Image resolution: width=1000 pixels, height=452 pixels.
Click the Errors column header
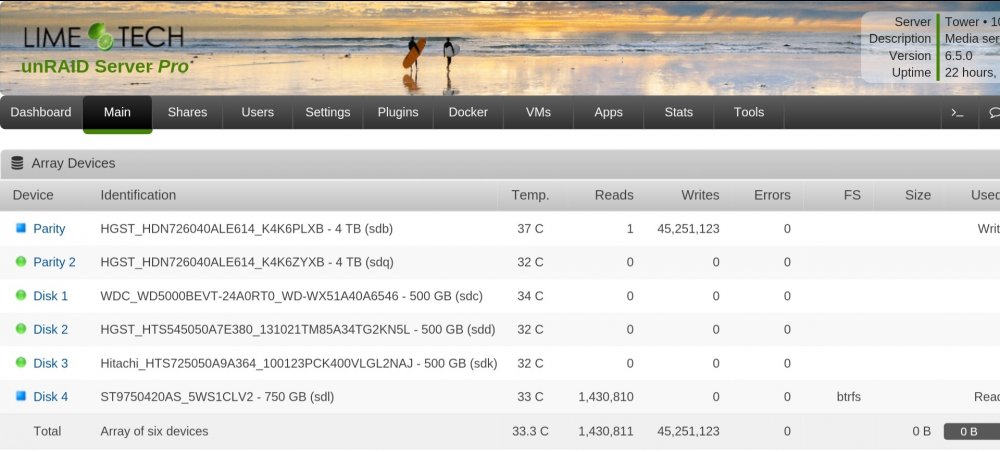click(x=772, y=195)
